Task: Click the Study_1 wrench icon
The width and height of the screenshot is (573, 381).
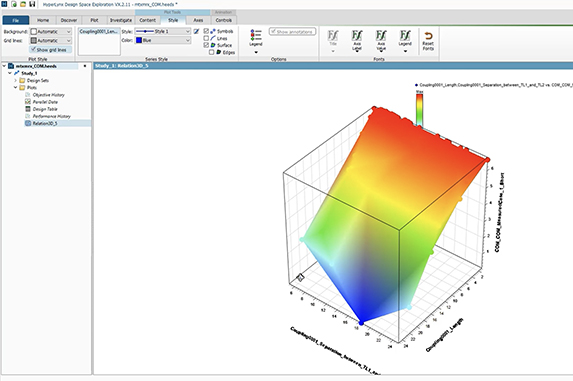Action: click(x=16, y=73)
